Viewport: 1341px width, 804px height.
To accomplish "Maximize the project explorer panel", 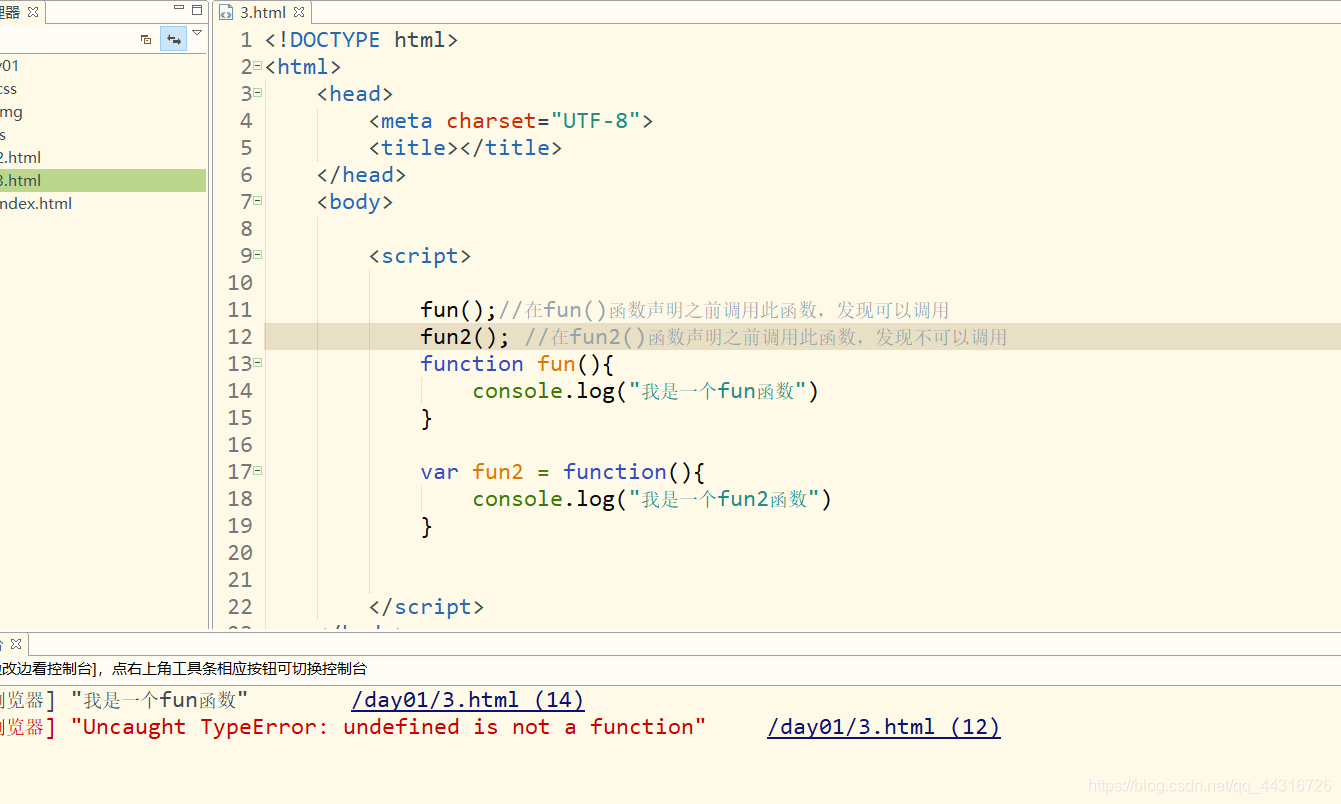I will [197, 11].
